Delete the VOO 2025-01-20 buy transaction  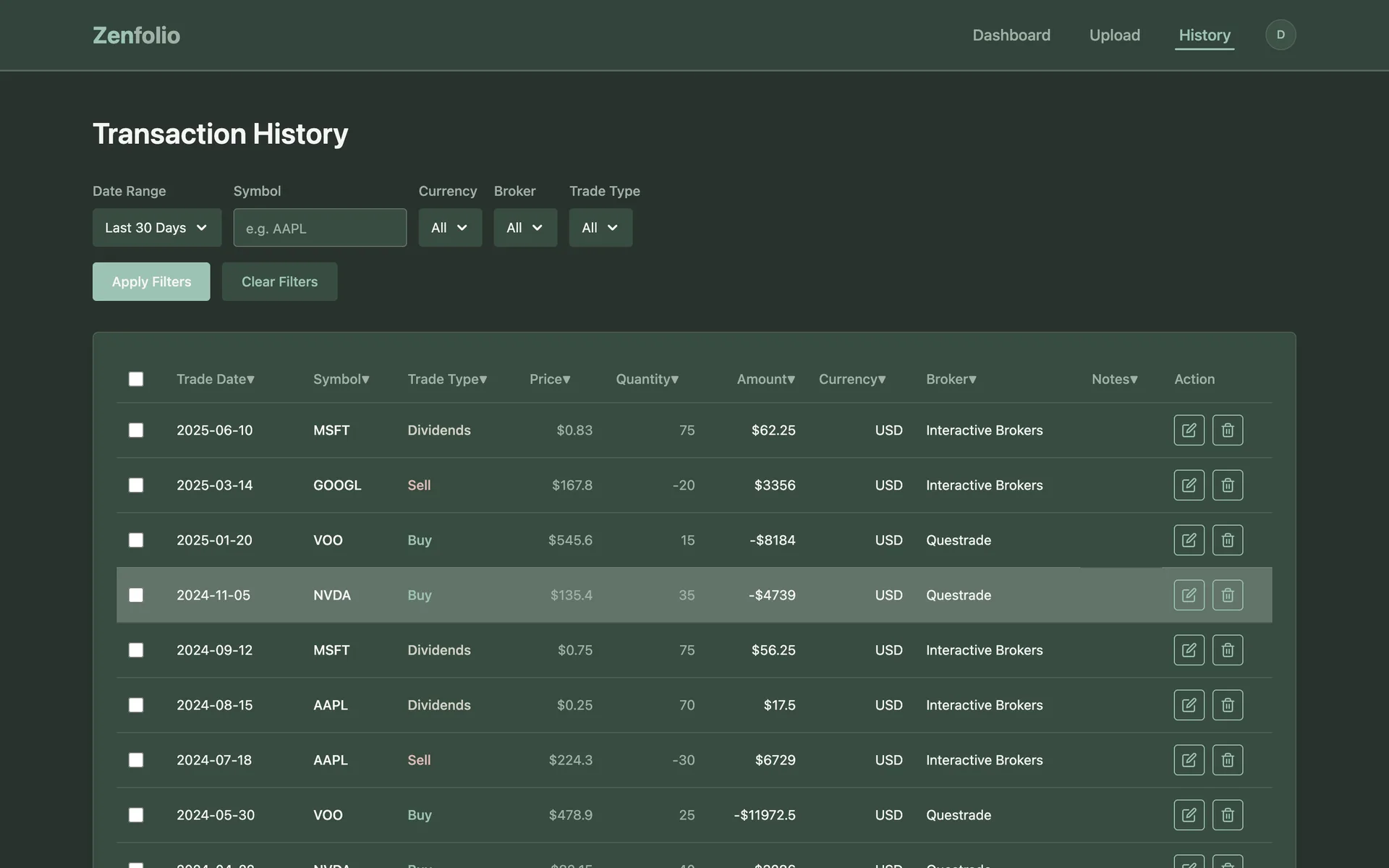point(1228,540)
